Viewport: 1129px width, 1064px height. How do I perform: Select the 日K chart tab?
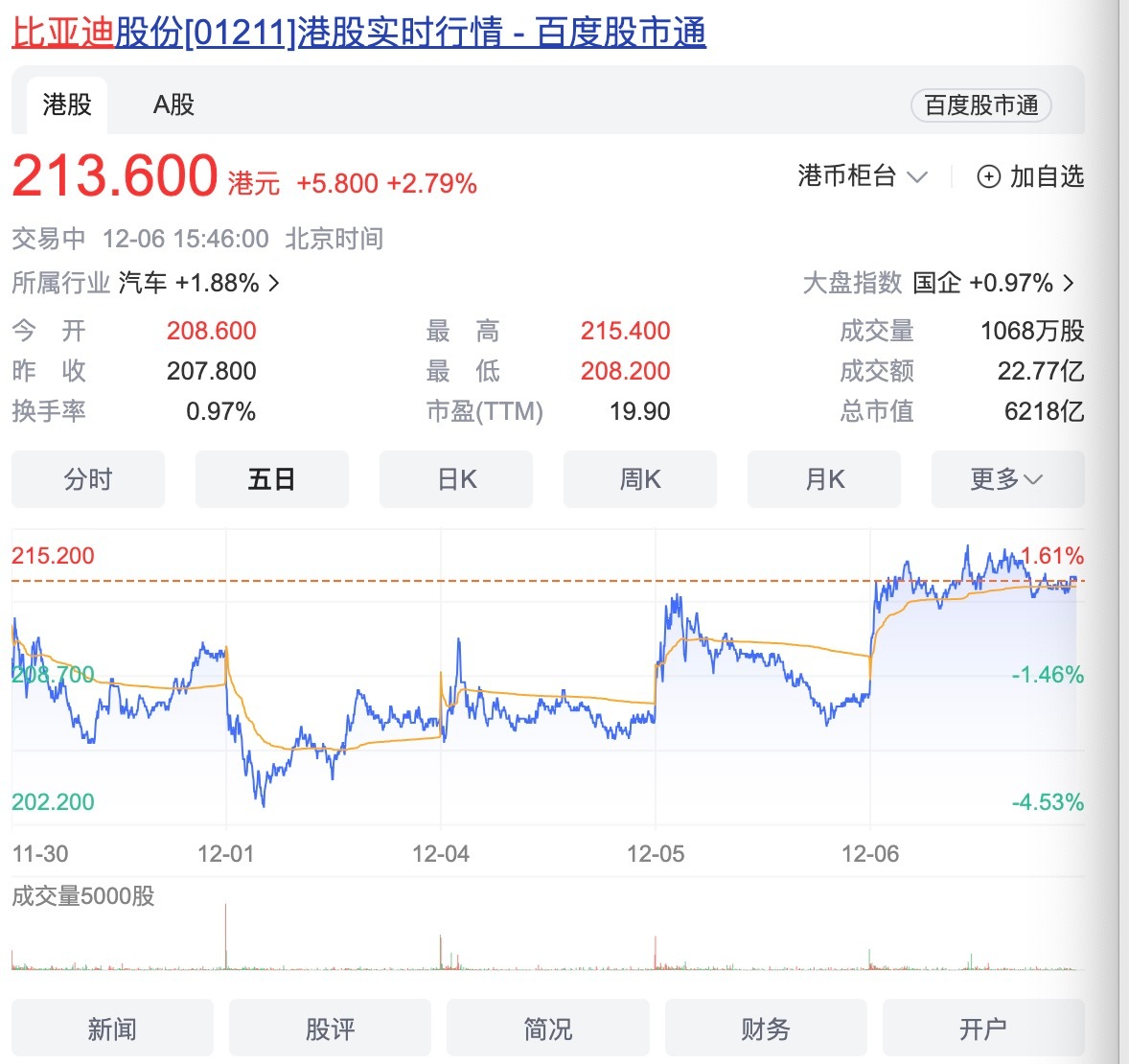(456, 479)
